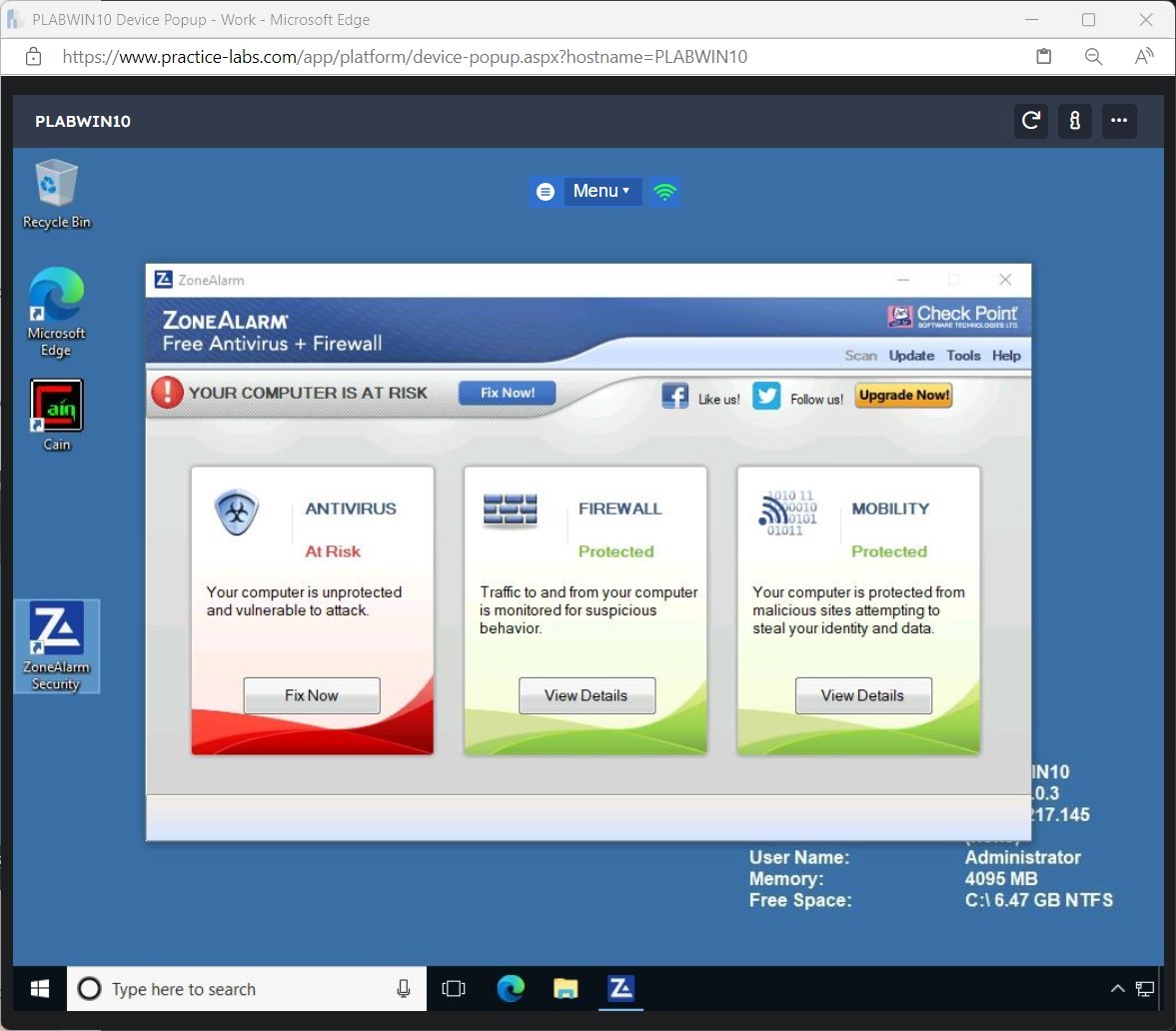Click the Upgrade Now button
The width and height of the screenshot is (1176, 1031).
pyautogui.click(x=902, y=395)
